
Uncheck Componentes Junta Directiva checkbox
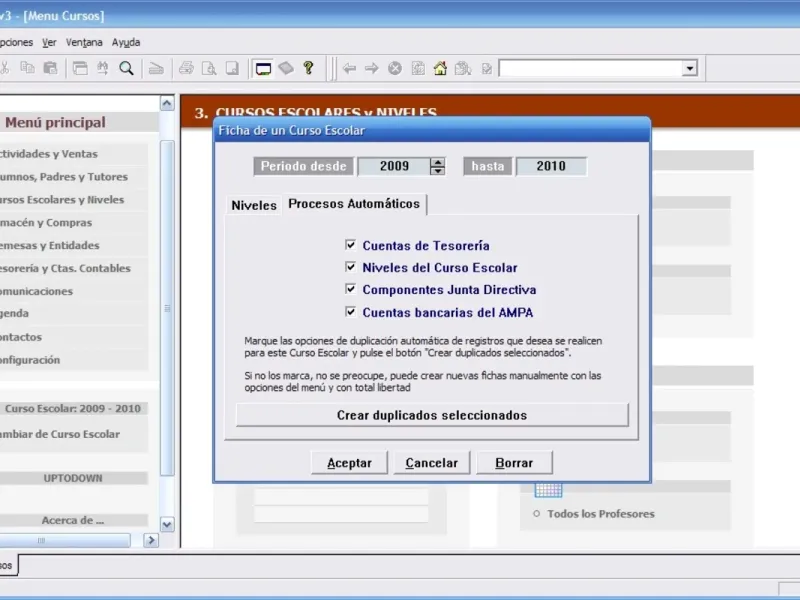click(x=351, y=289)
